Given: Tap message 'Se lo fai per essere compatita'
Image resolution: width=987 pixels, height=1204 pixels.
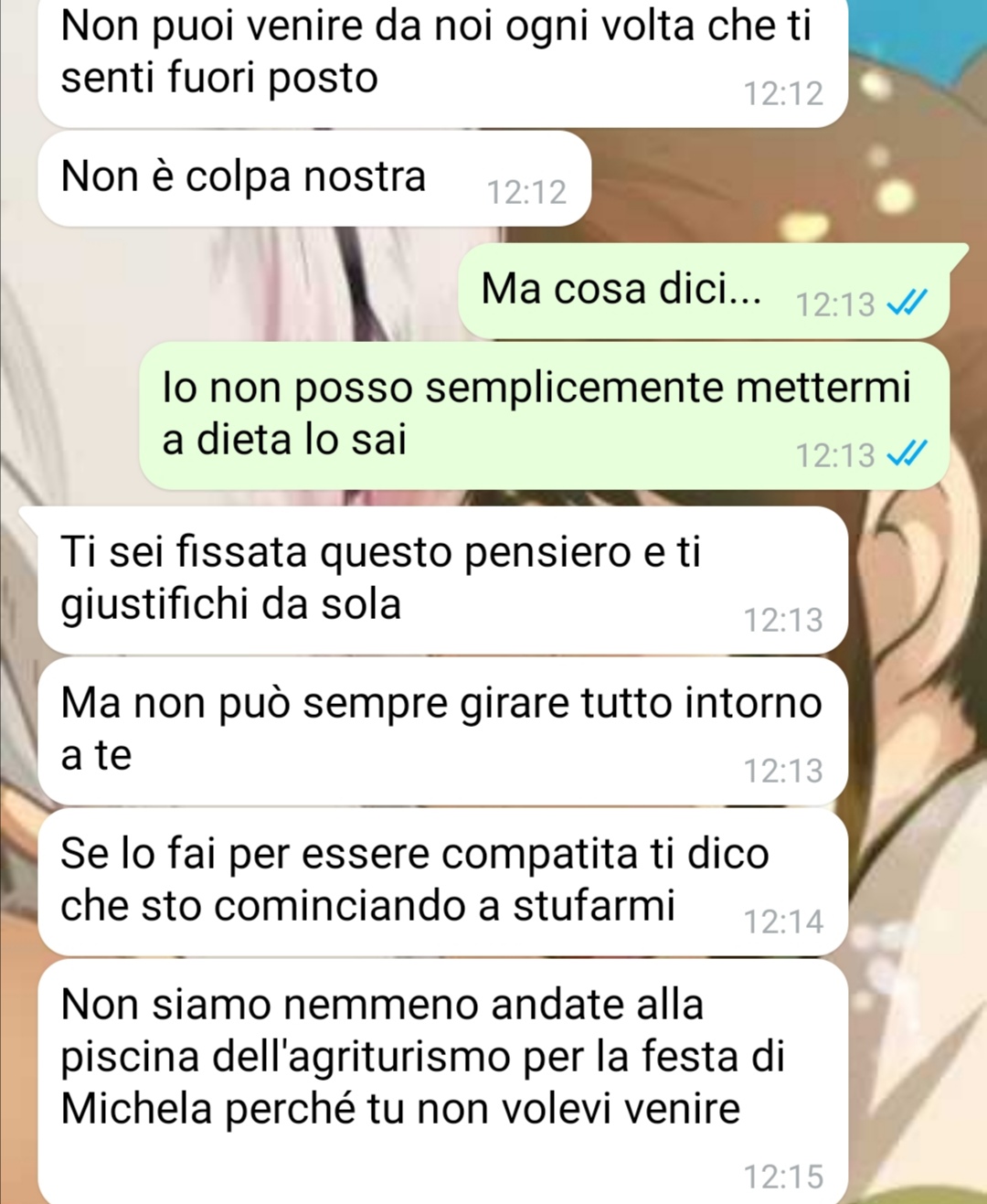Looking at the screenshot, I should click(x=443, y=881).
